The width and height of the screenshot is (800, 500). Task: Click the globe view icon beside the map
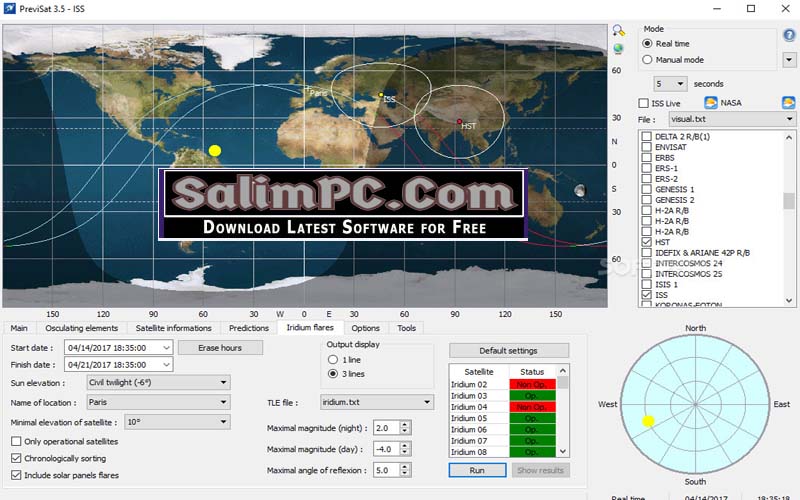point(618,49)
